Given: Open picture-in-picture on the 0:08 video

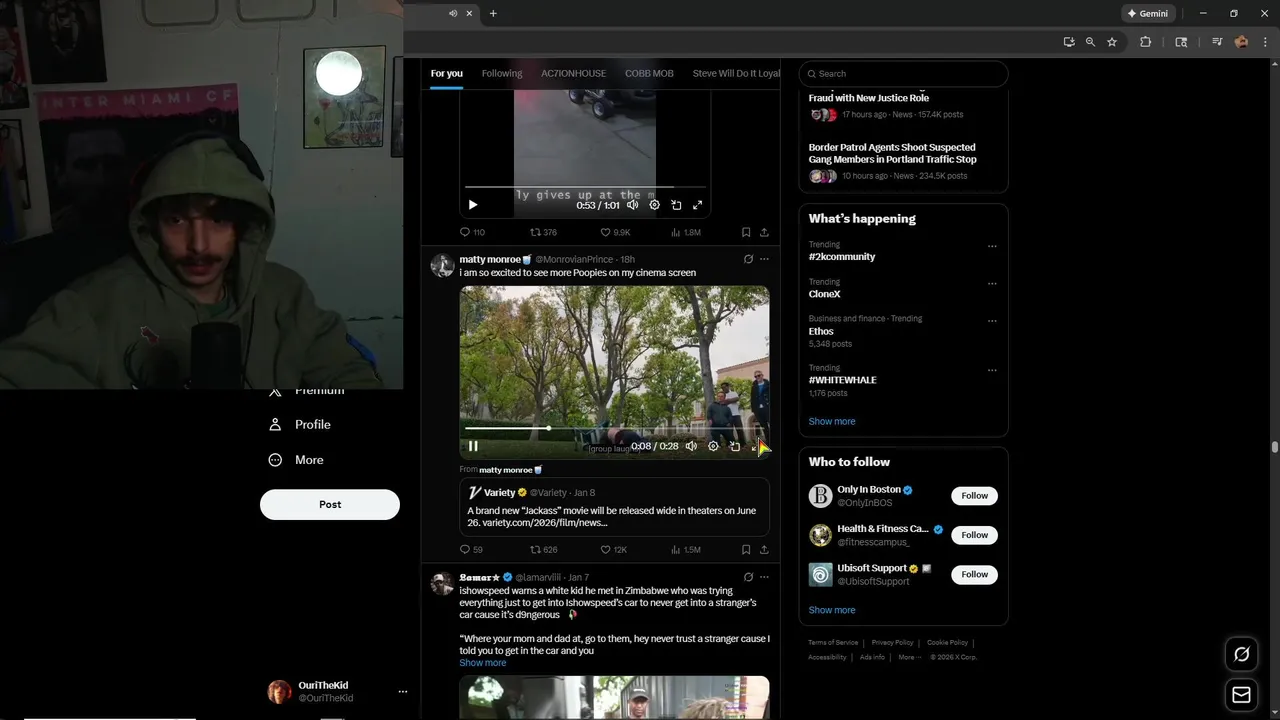Looking at the screenshot, I should [735, 446].
